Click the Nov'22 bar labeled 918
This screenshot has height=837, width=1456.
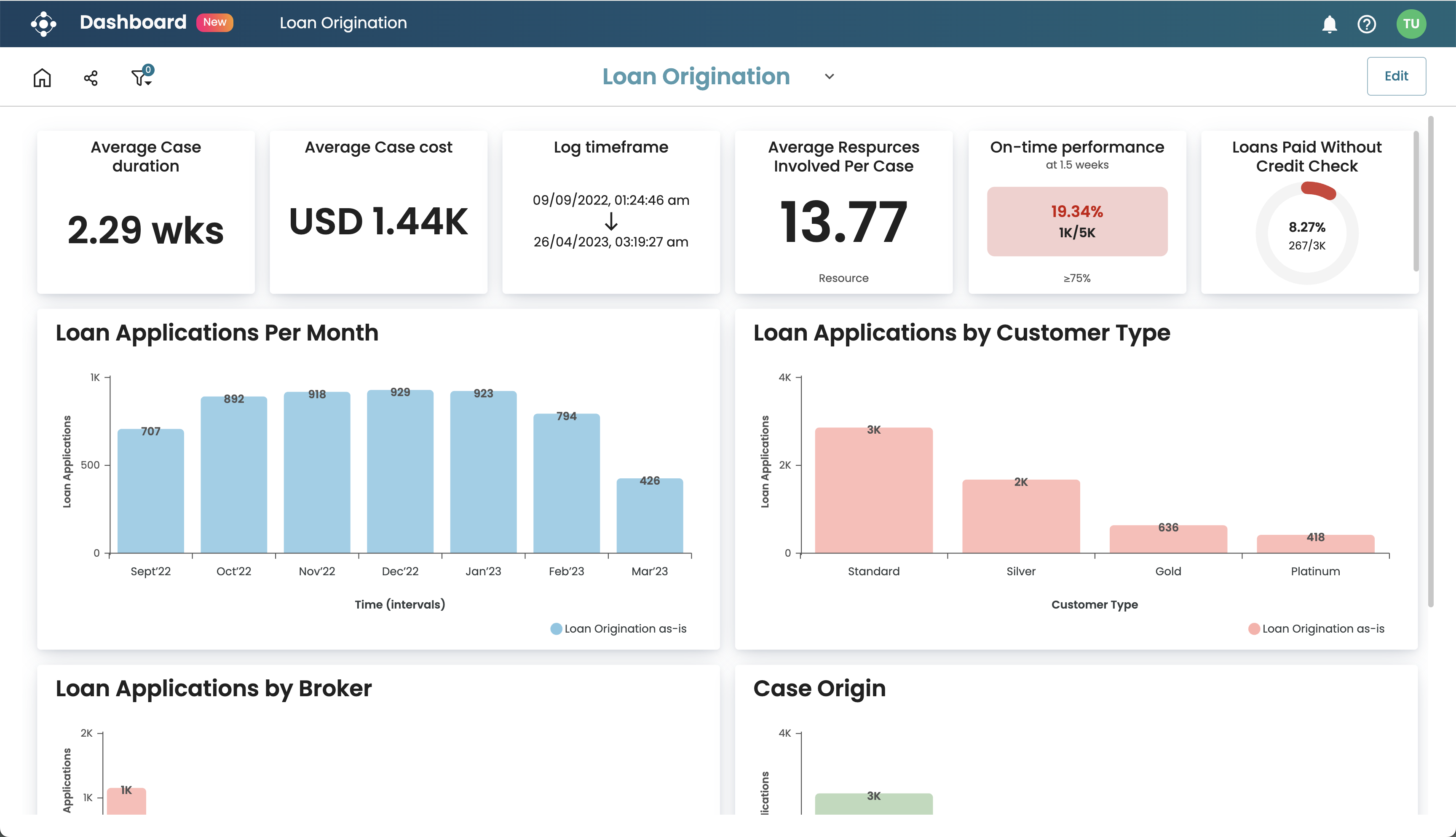[x=316, y=472]
